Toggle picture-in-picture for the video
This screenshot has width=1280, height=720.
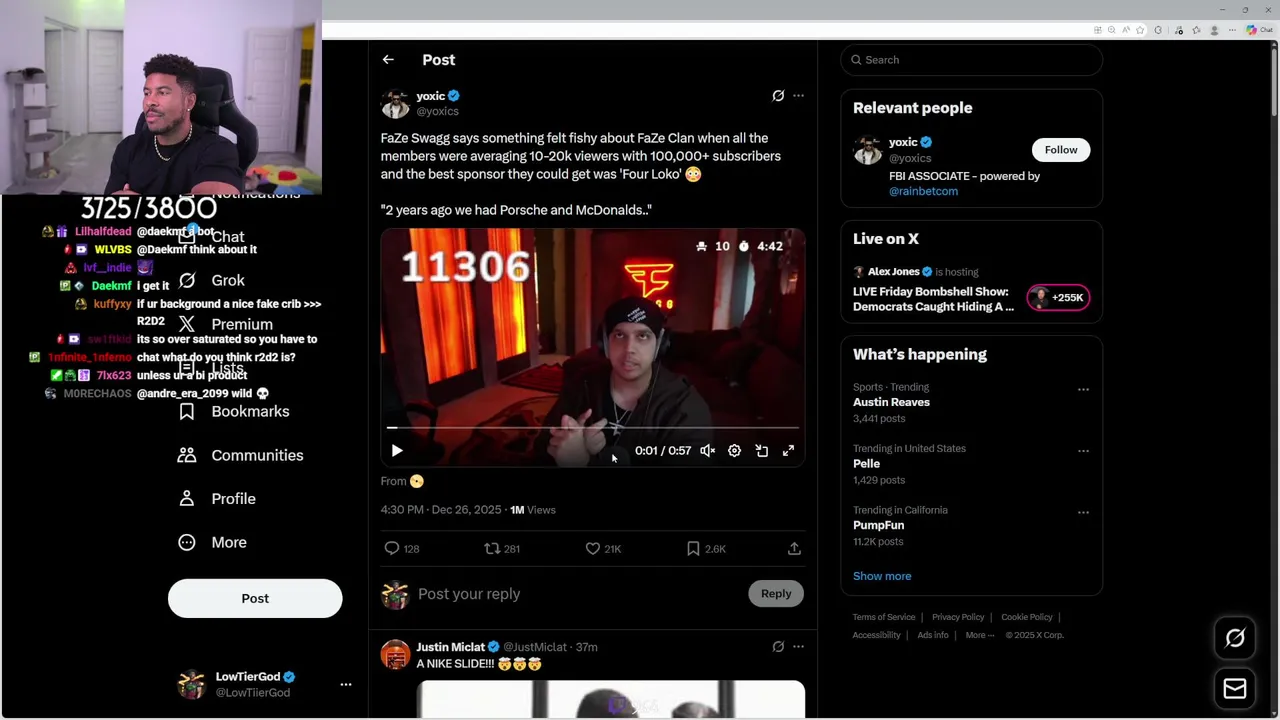(761, 451)
